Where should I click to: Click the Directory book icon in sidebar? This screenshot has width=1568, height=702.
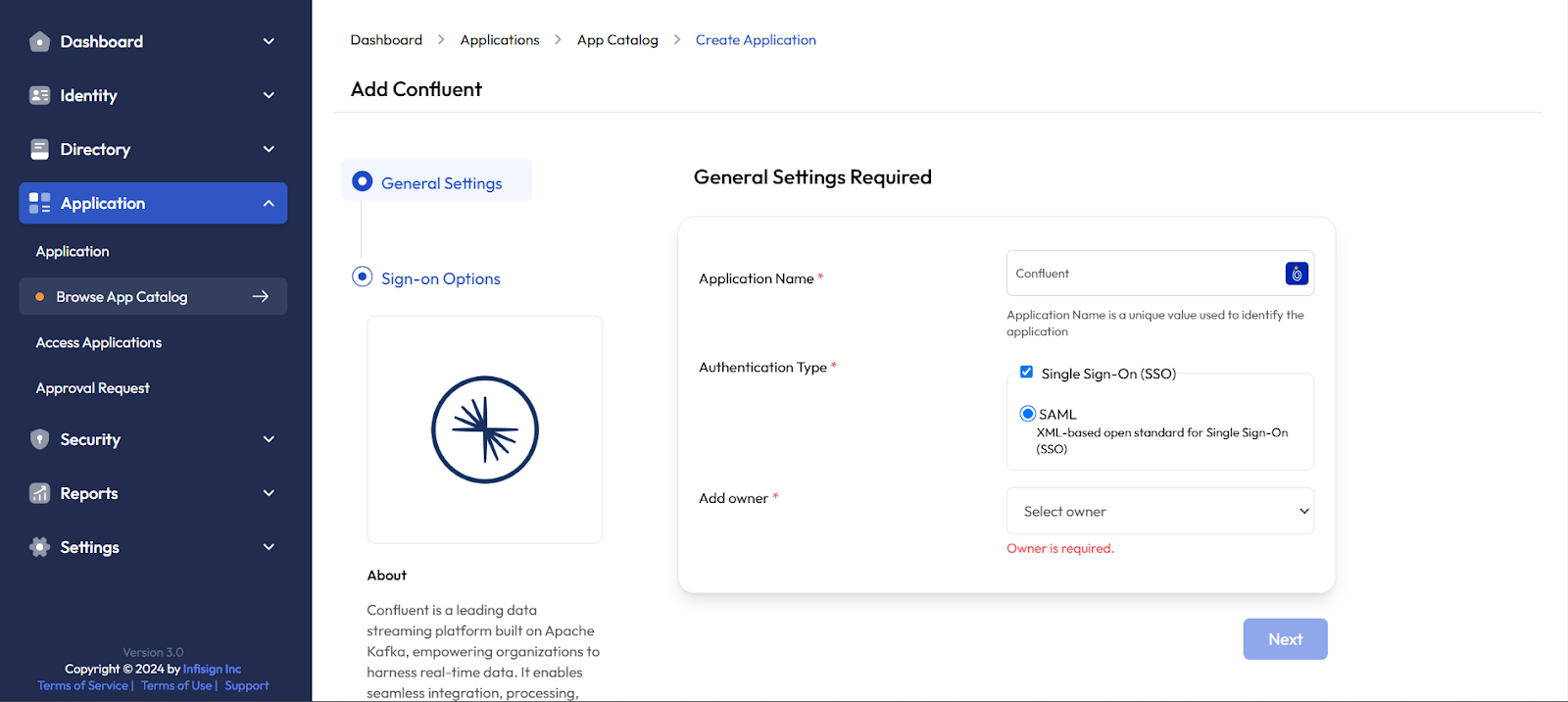(x=39, y=149)
